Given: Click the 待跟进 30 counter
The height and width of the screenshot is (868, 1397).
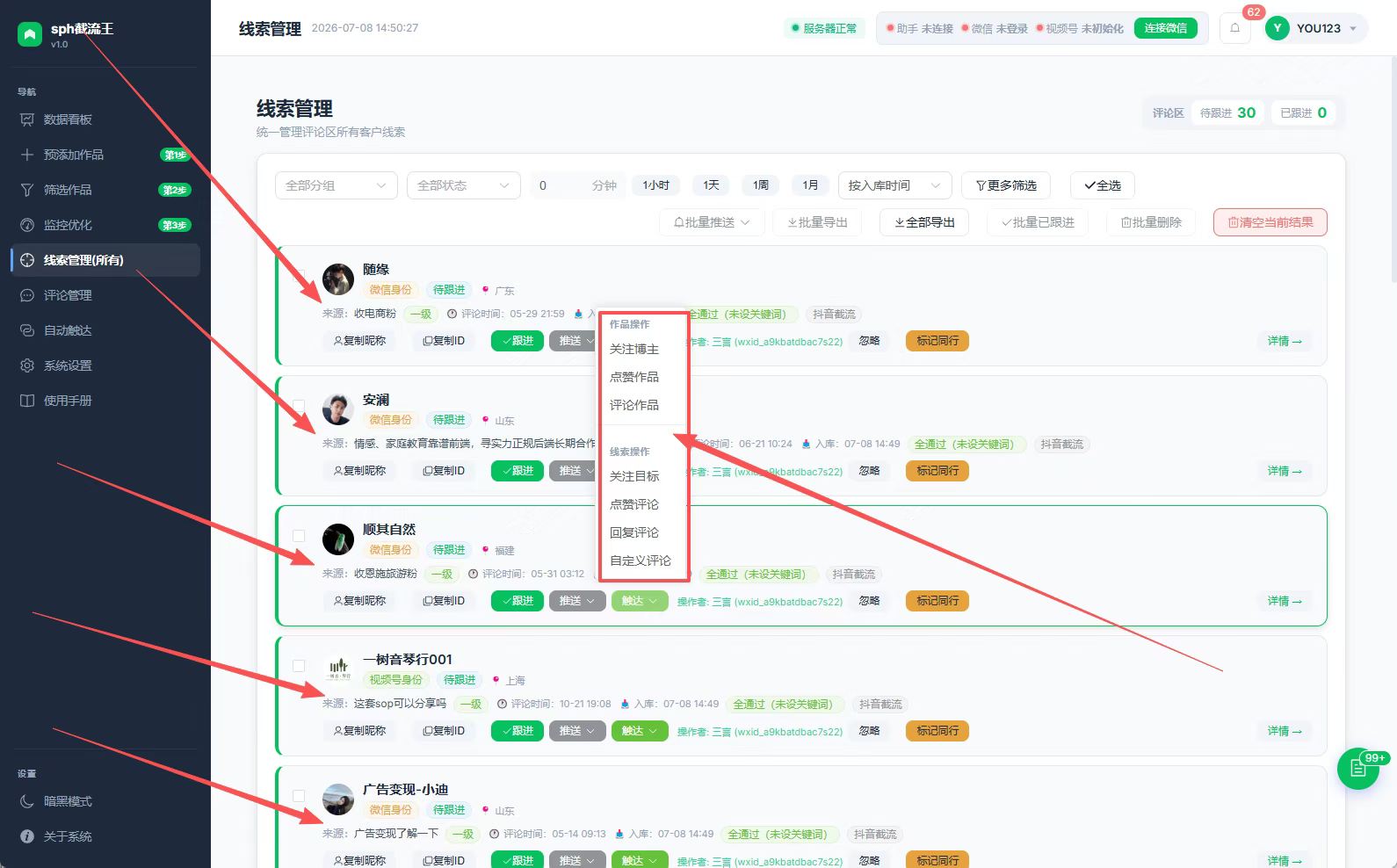Looking at the screenshot, I should pyautogui.click(x=1228, y=113).
